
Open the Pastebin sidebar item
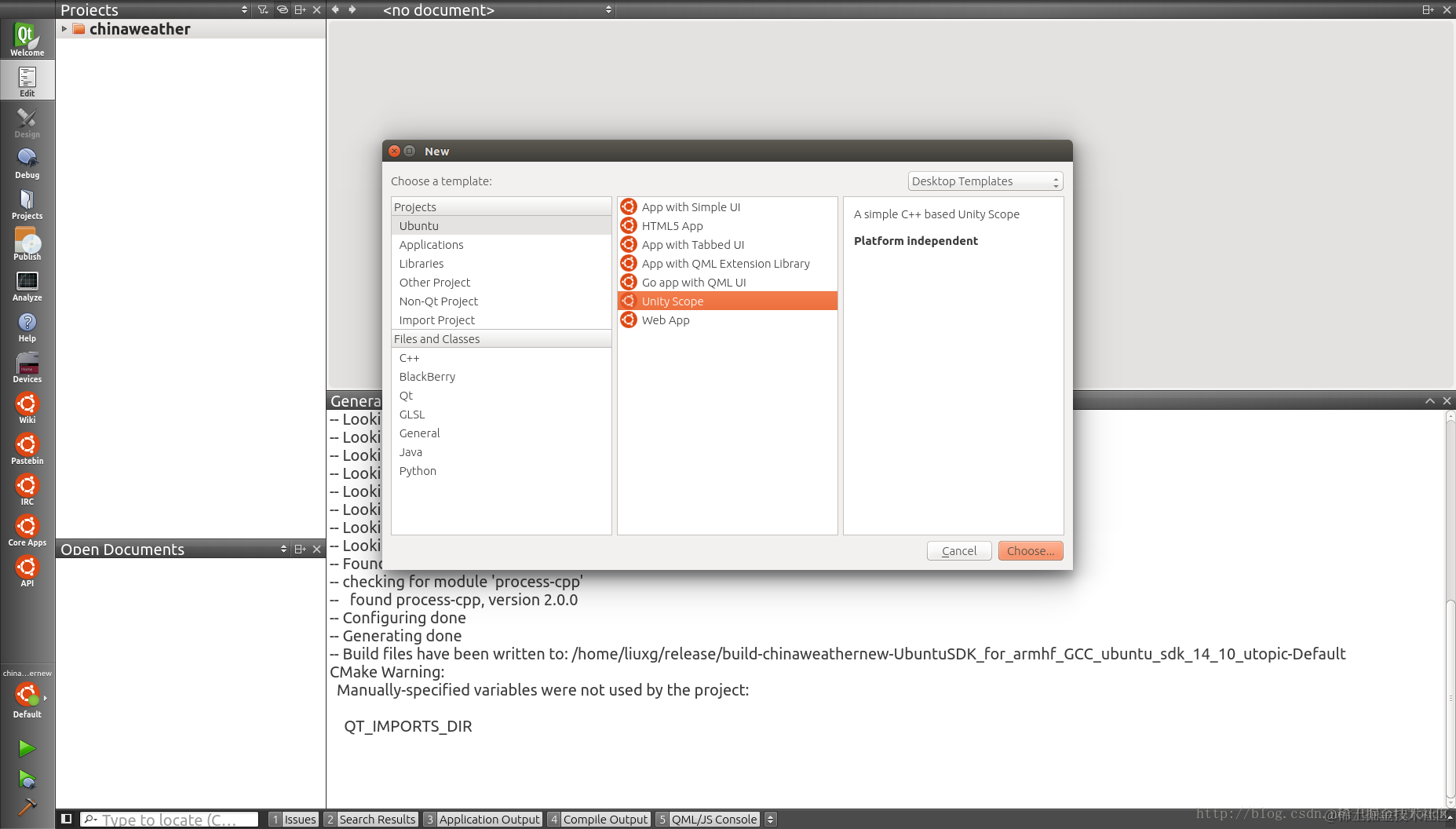pyautogui.click(x=27, y=447)
